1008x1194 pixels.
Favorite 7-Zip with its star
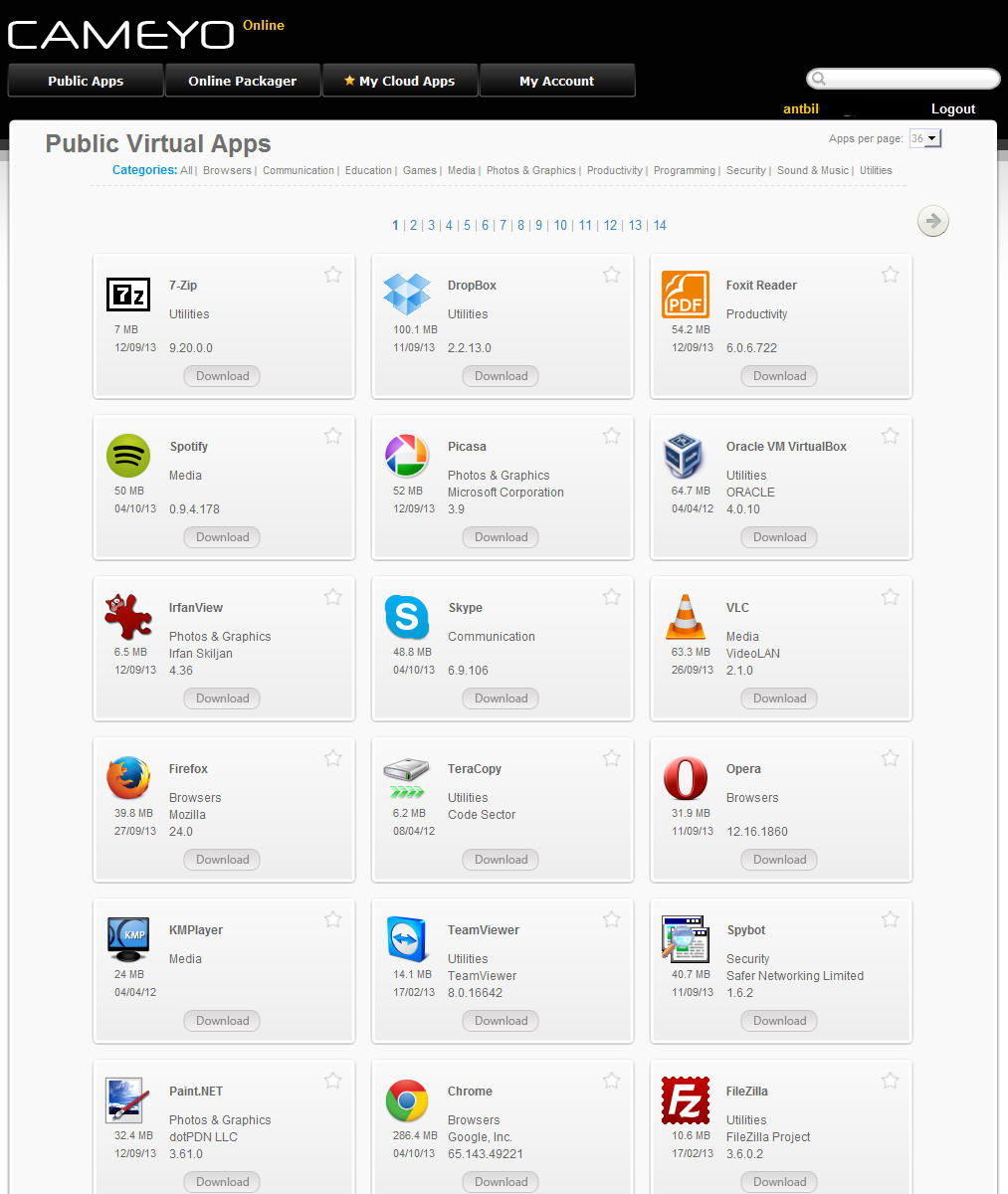click(332, 275)
